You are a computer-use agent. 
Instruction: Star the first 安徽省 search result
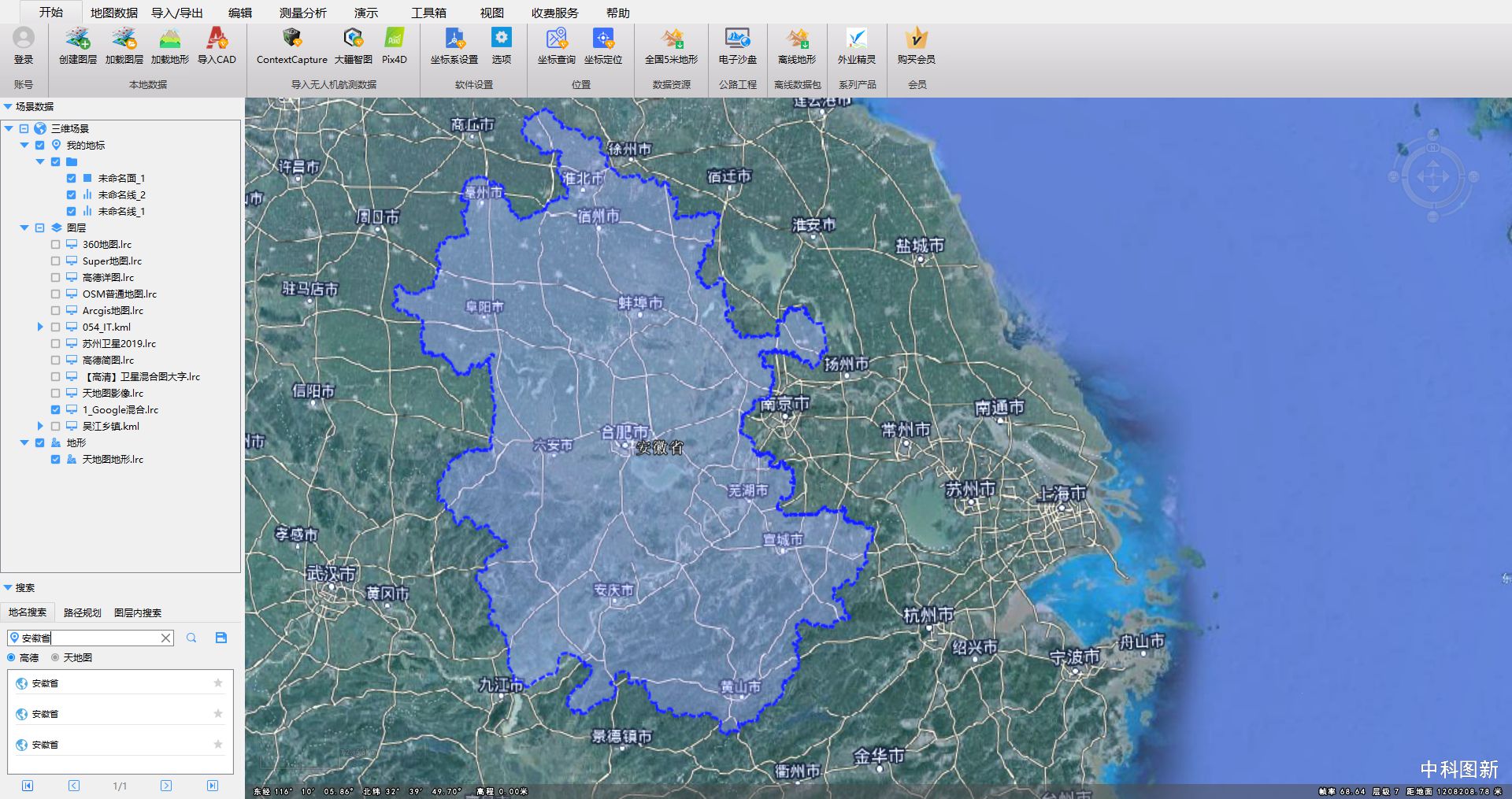(x=218, y=683)
